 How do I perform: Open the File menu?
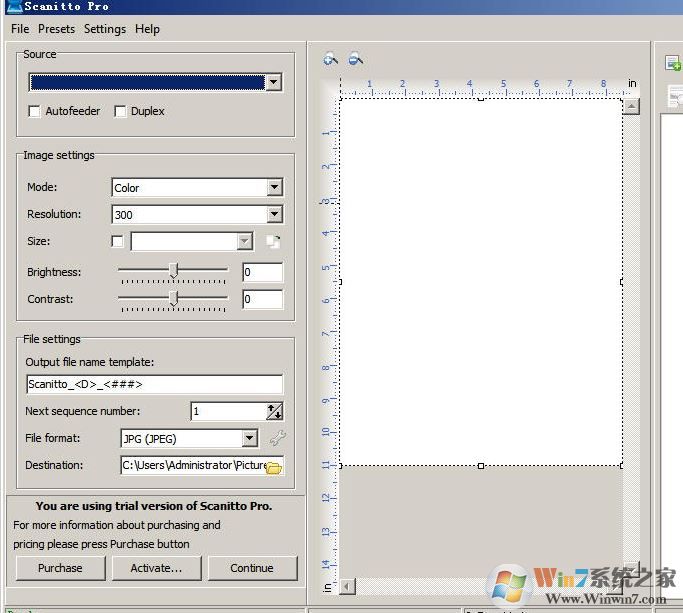pos(20,29)
